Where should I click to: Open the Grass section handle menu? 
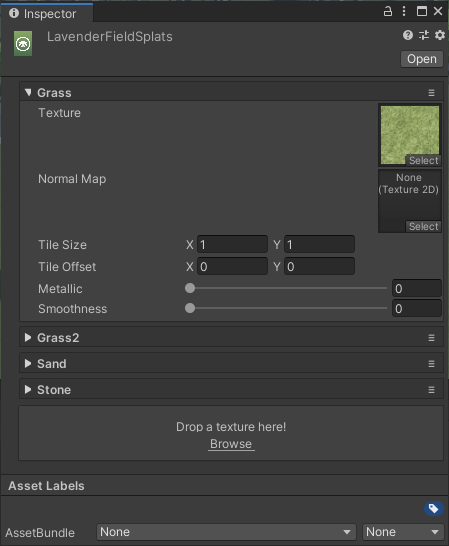click(x=431, y=93)
